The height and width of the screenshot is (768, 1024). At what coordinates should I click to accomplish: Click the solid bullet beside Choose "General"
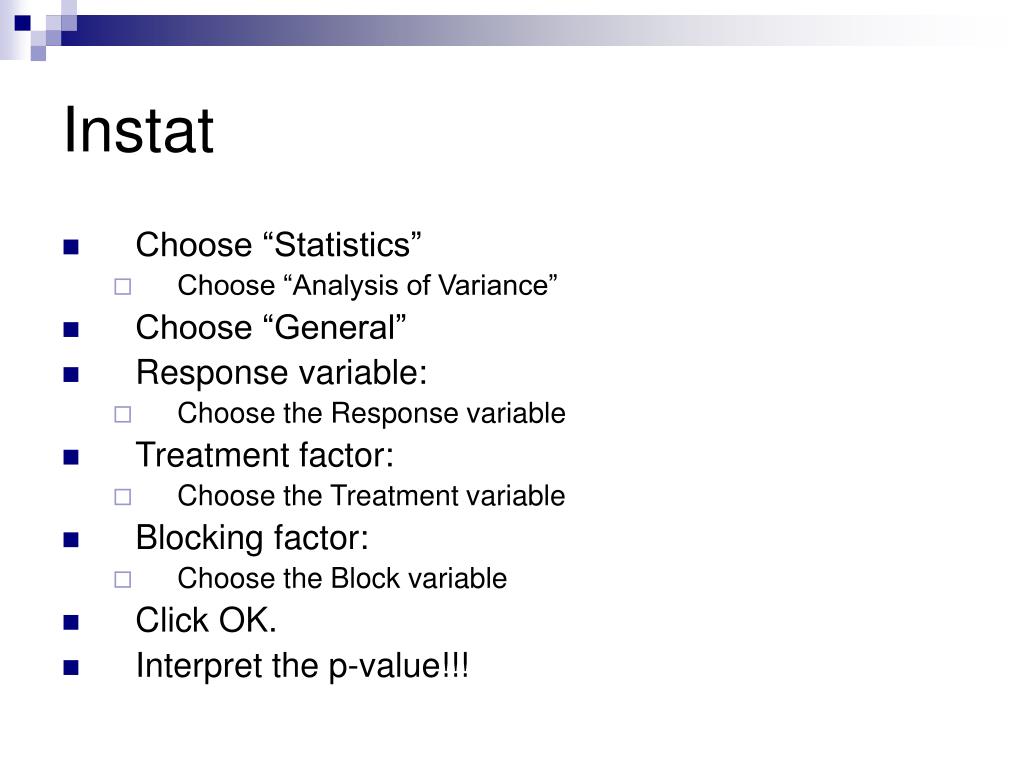point(71,329)
